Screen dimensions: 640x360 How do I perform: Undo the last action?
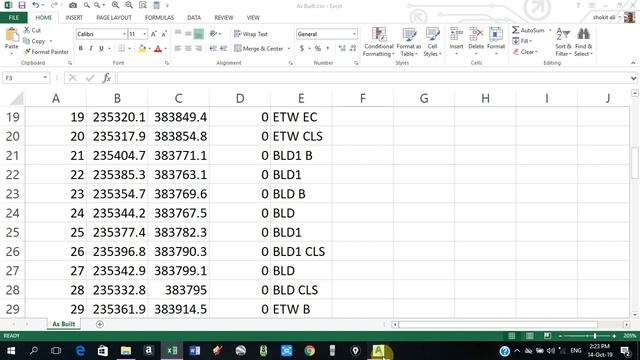click(36, 5)
